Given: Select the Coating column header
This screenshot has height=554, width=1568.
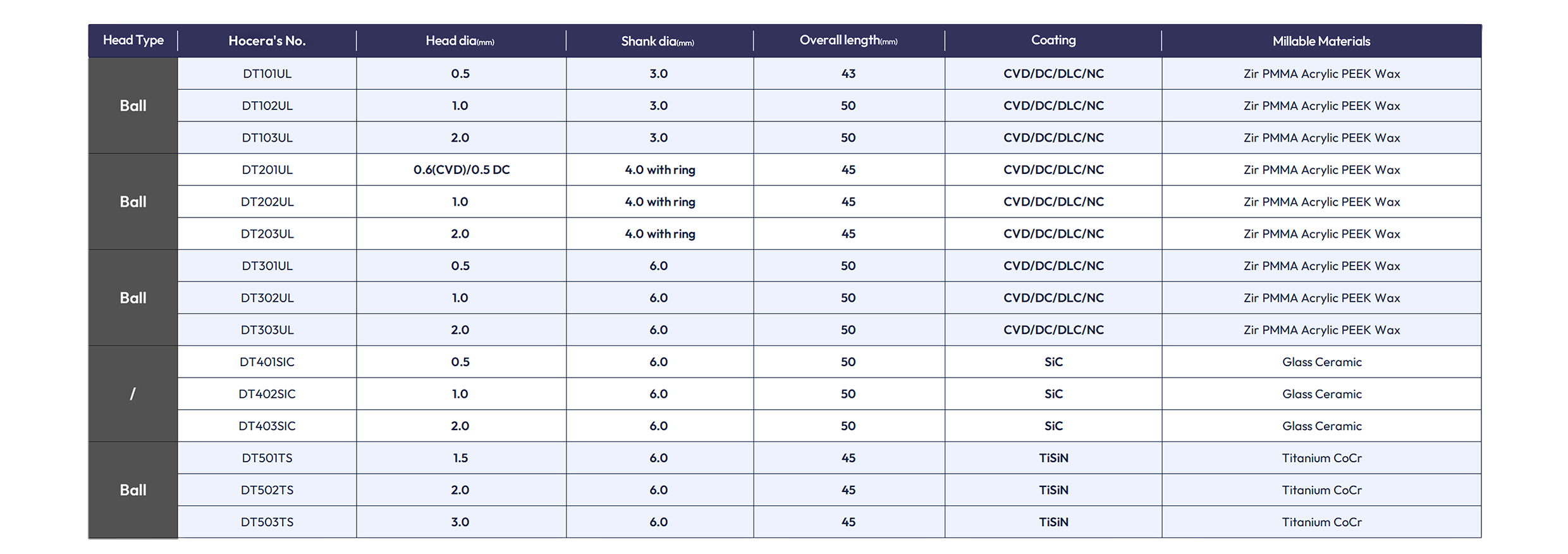Looking at the screenshot, I should (x=1053, y=40).
